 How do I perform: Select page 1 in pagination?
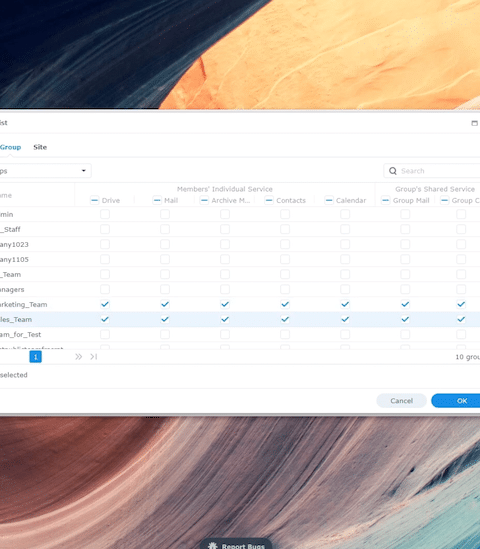pos(35,357)
